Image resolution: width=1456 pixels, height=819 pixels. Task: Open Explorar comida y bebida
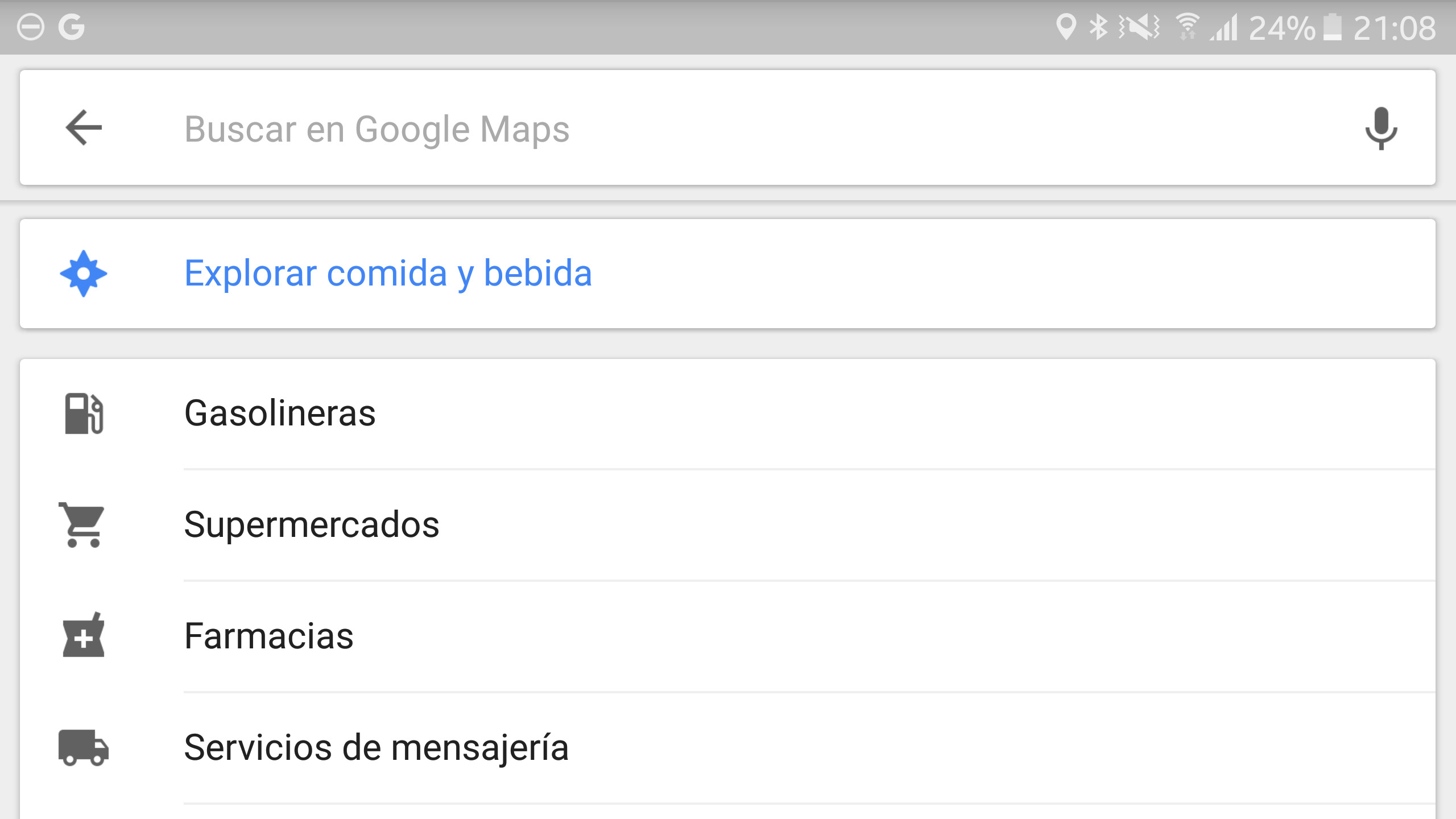point(728,274)
